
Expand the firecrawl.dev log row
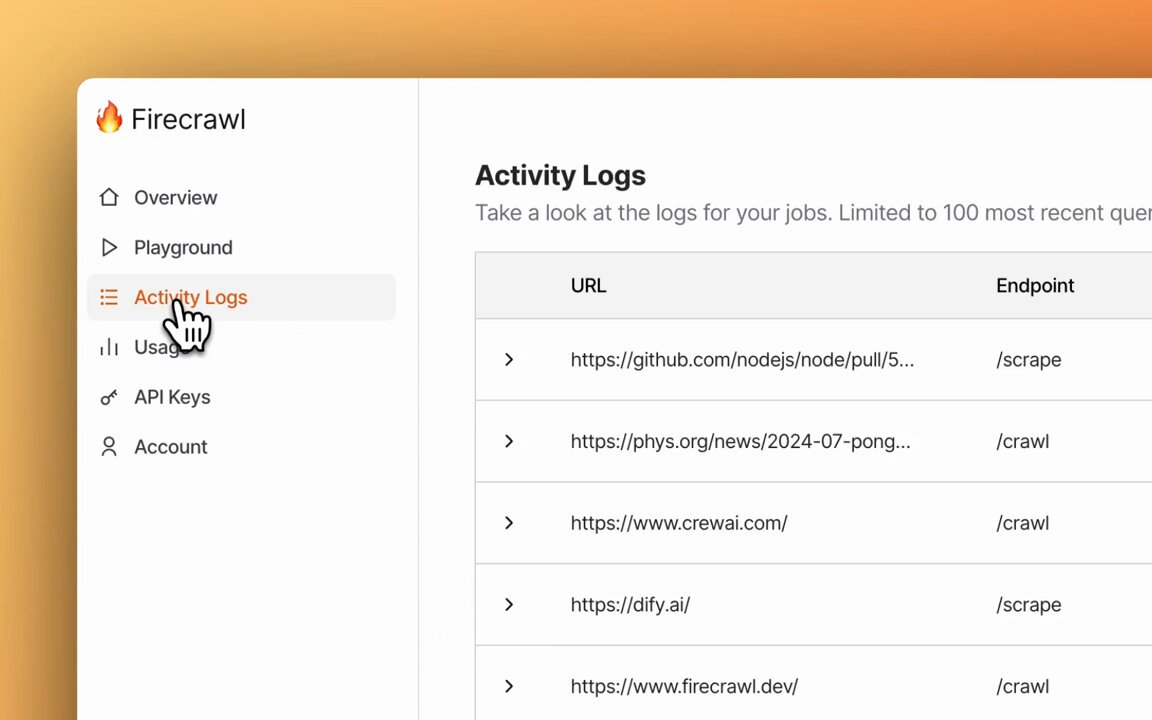click(x=509, y=686)
